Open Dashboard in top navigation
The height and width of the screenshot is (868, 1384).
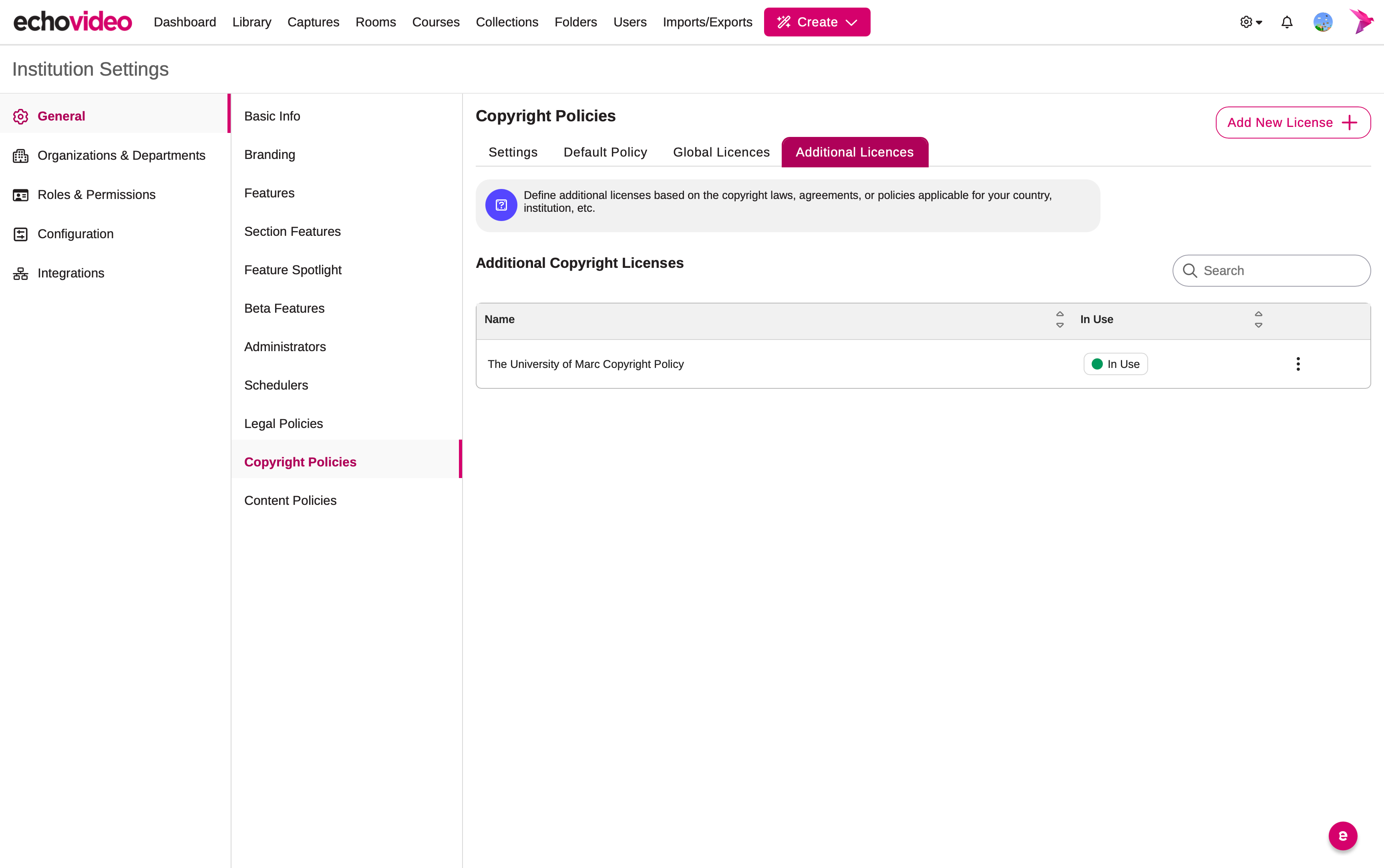(185, 22)
